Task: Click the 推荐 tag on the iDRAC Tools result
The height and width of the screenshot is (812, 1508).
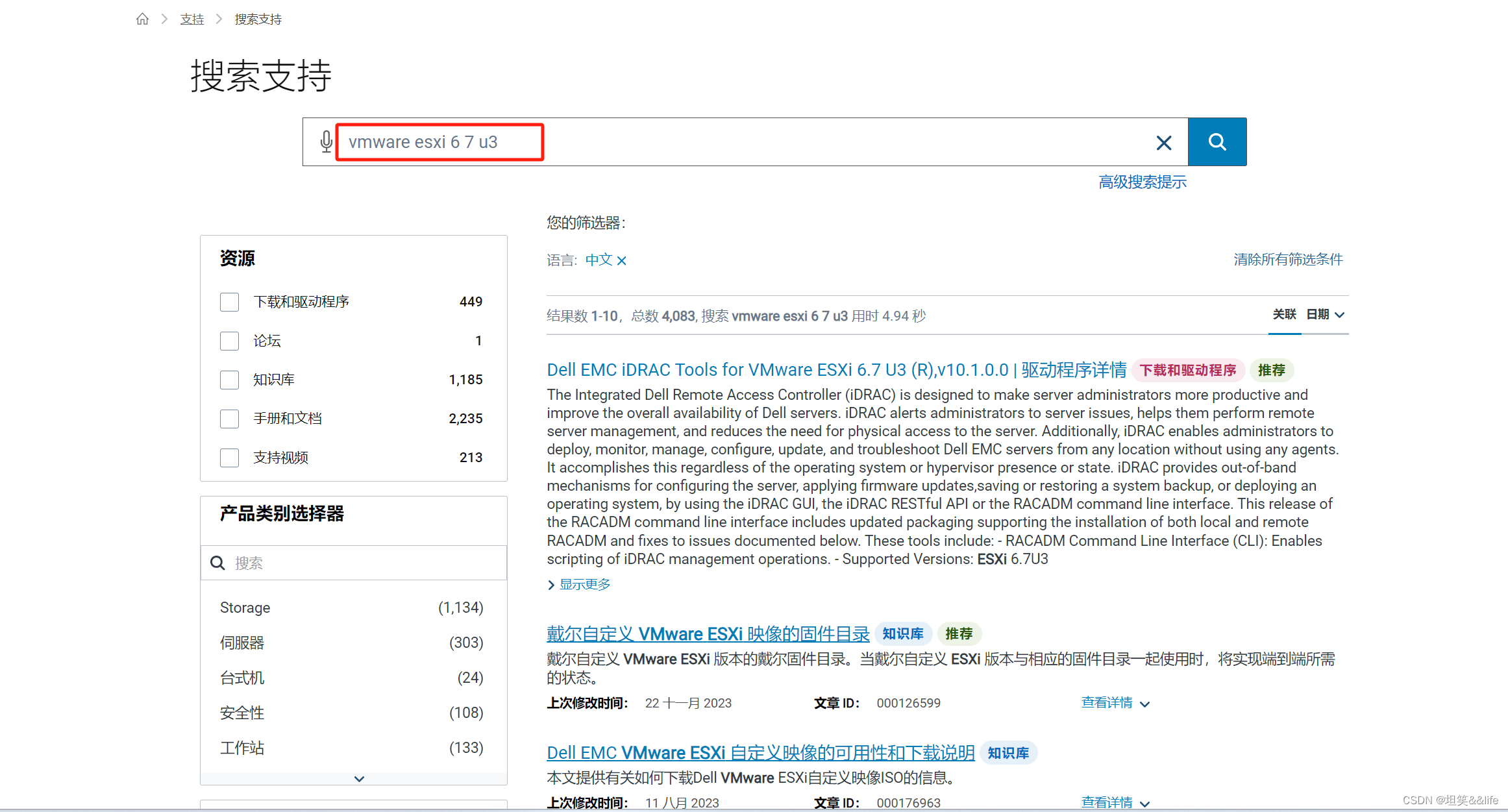Action: 1271,370
